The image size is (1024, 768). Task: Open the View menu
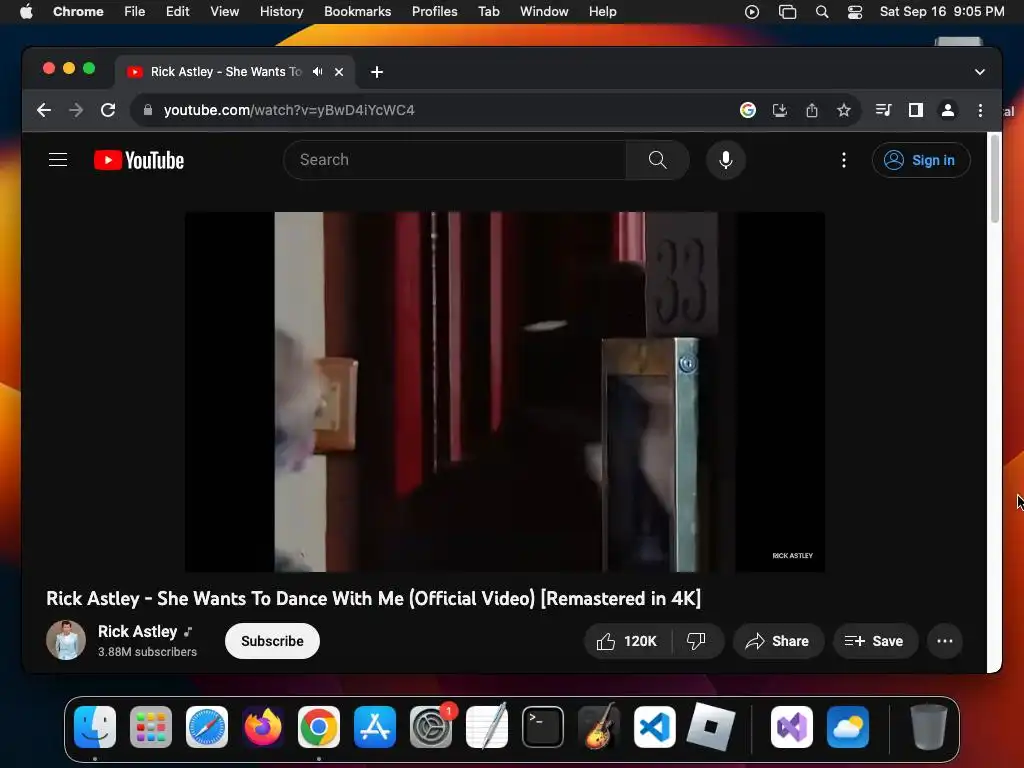(225, 12)
